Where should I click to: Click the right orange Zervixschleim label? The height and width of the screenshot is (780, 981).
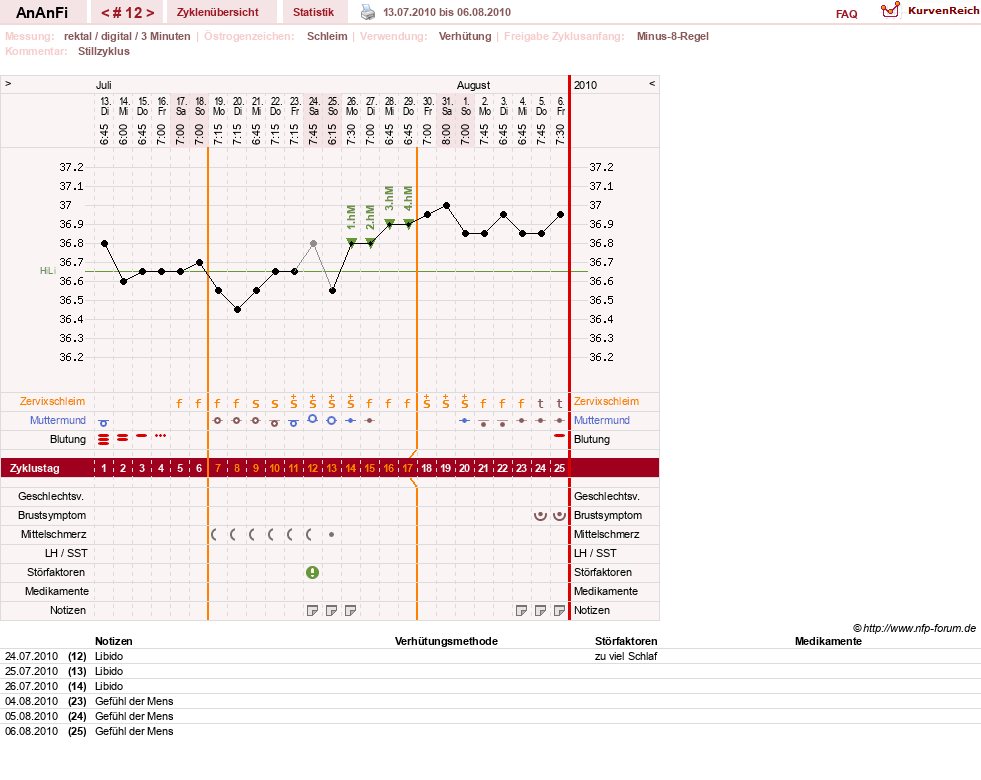pos(607,402)
